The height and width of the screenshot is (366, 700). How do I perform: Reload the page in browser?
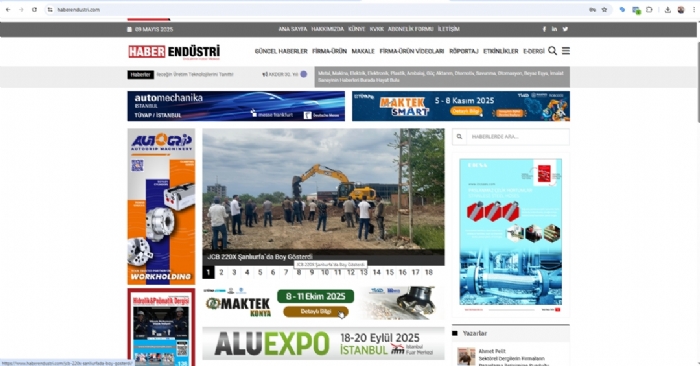click(x=34, y=10)
